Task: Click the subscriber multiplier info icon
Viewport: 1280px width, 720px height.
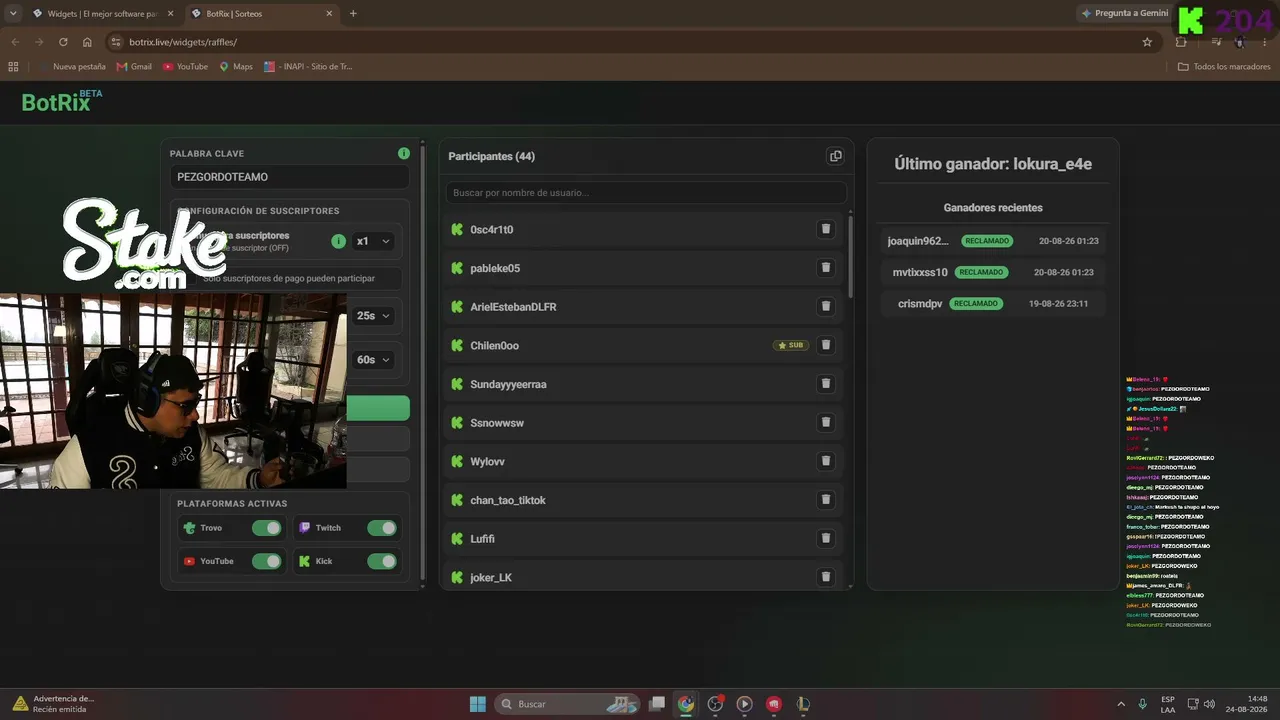Action: (338, 241)
